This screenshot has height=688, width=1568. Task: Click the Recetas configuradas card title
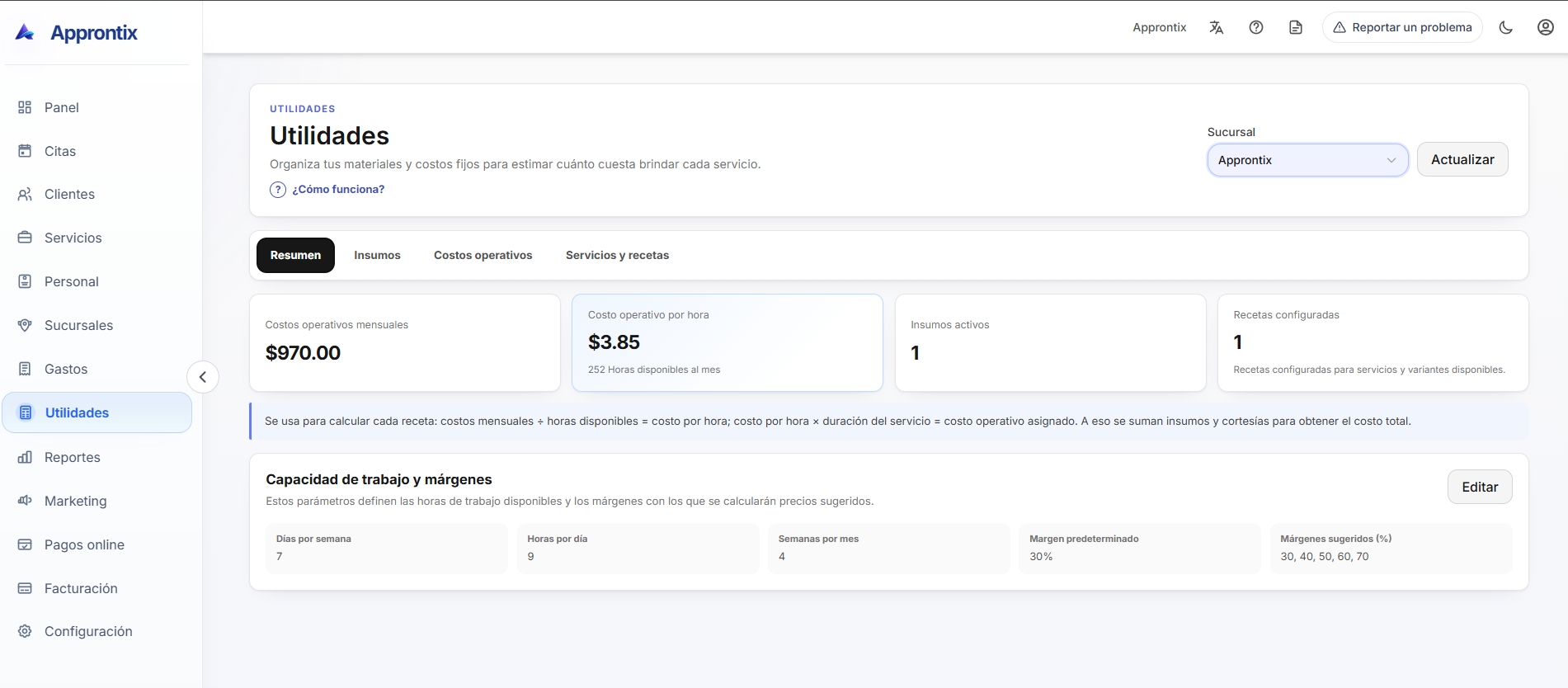pos(1286,315)
